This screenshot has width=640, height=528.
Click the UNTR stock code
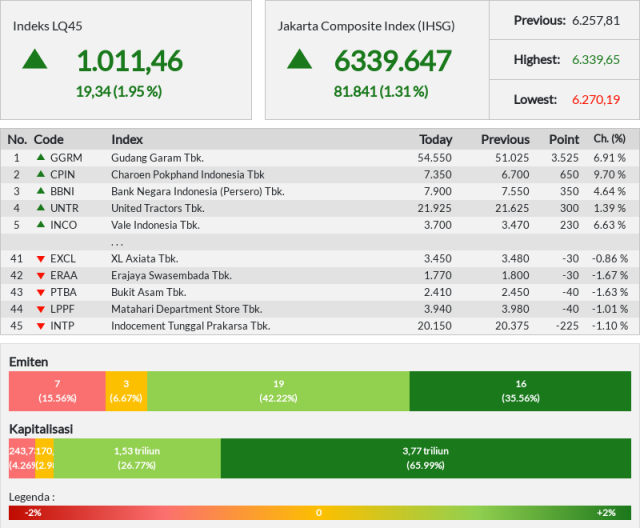tap(64, 208)
